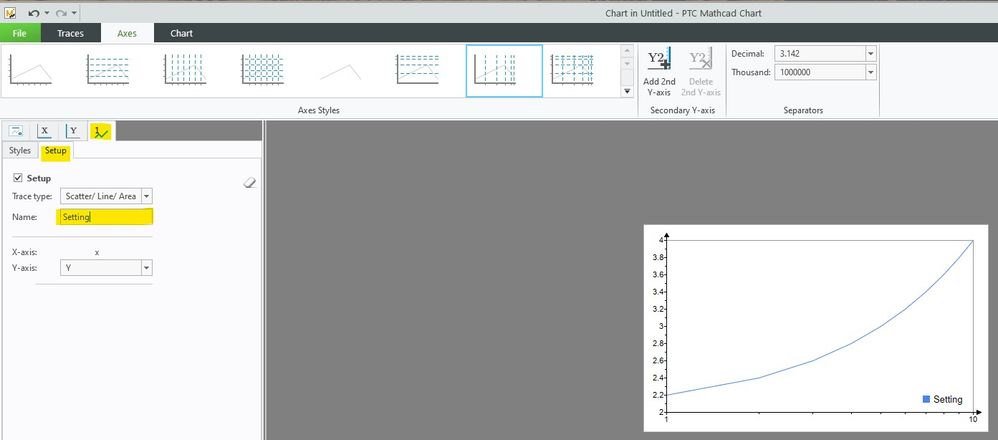Open the Y axis settings panel
Viewport: 998px width, 440px height.
73,131
